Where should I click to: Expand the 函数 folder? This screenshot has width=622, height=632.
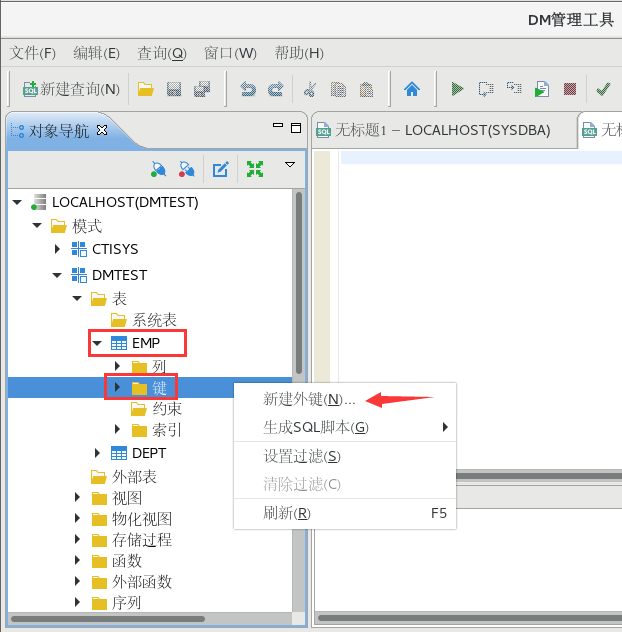77,560
